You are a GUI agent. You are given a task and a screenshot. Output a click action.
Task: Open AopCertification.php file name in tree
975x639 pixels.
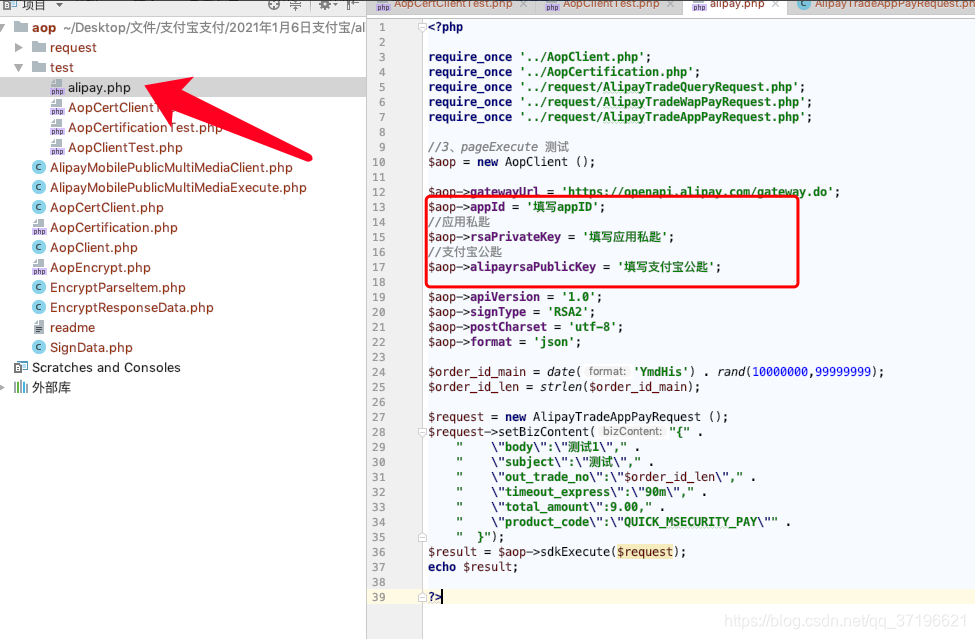coord(114,228)
